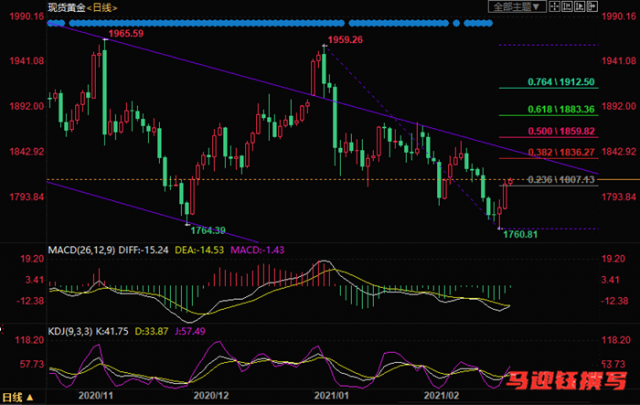Select the 0.764 \ 1912.50 Fibonacci level label
Image resolution: width=640 pixels, height=405 pixels.
pos(561,82)
